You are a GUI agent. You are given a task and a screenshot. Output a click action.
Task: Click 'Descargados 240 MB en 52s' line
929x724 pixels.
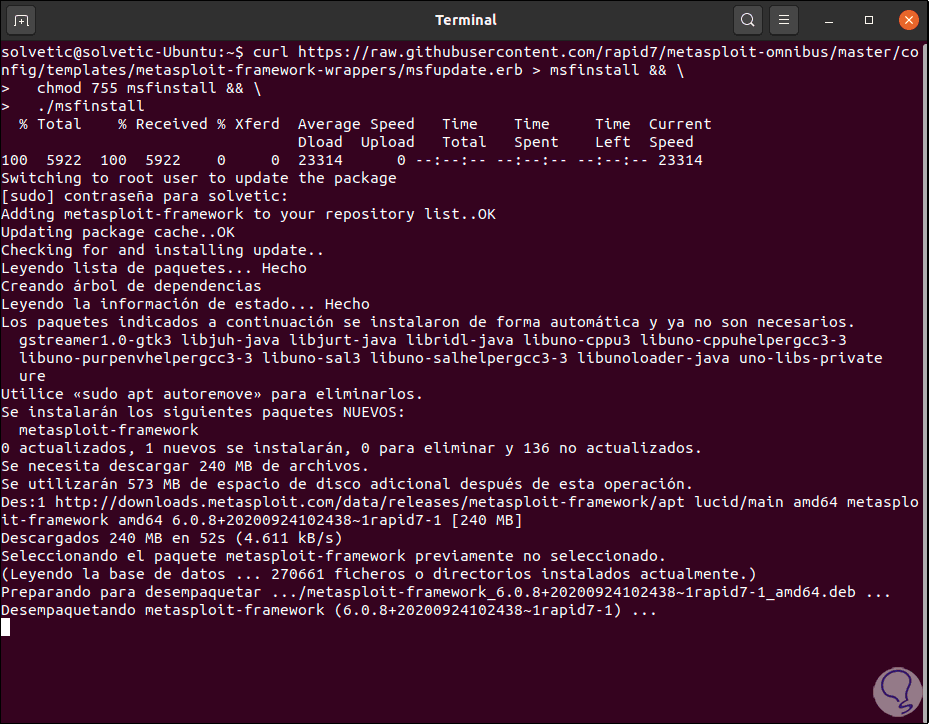coord(172,539)
